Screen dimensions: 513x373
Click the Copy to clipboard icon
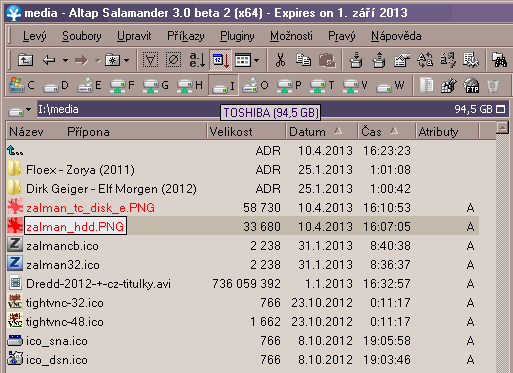pyautogui.click(x=303, y=60)
